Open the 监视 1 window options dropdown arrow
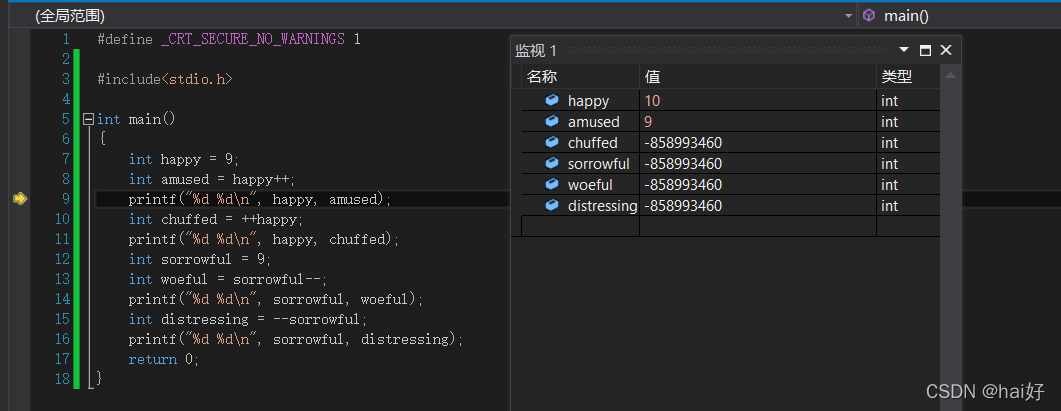This screenshot has height=411, width=1061. tap(904, 49)
